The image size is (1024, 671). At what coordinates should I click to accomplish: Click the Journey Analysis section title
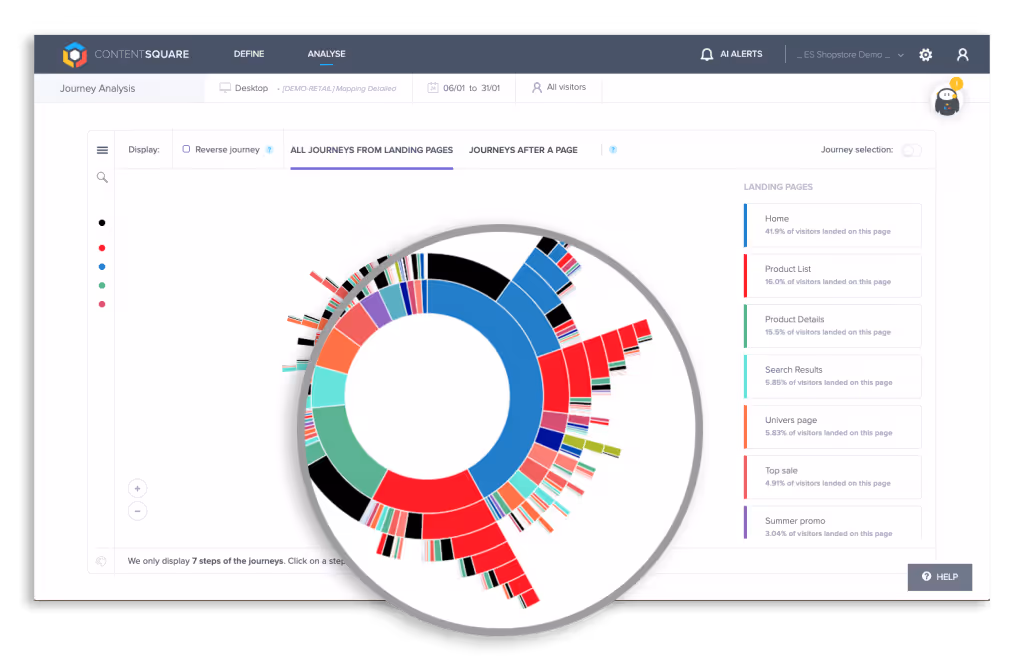(x=97, y=88)
